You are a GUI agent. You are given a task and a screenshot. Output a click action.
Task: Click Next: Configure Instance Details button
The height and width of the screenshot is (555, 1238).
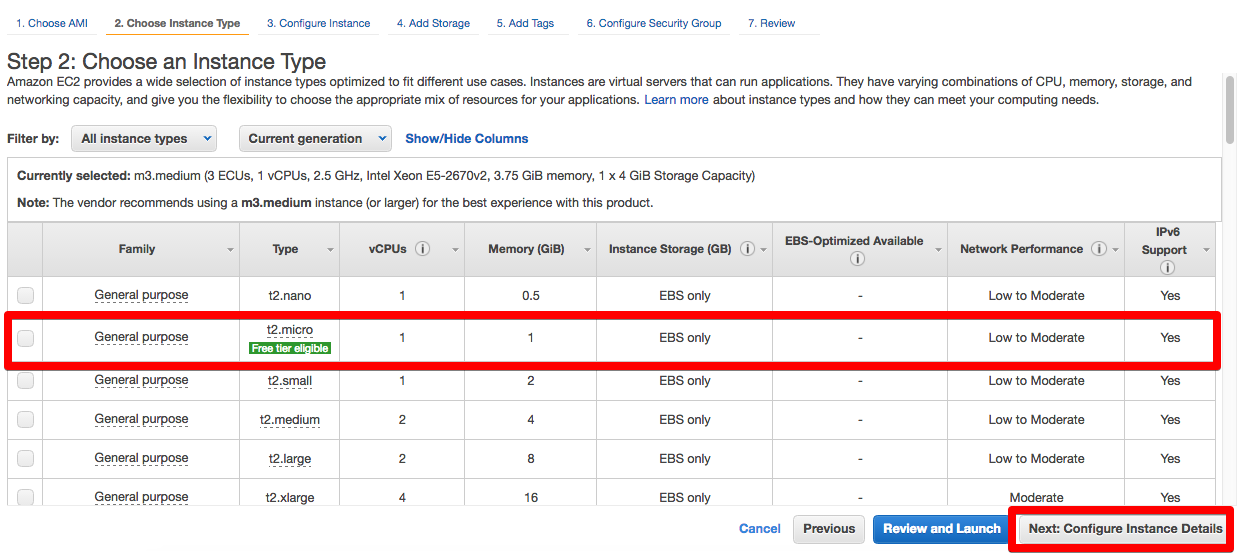coord(1125,529)
